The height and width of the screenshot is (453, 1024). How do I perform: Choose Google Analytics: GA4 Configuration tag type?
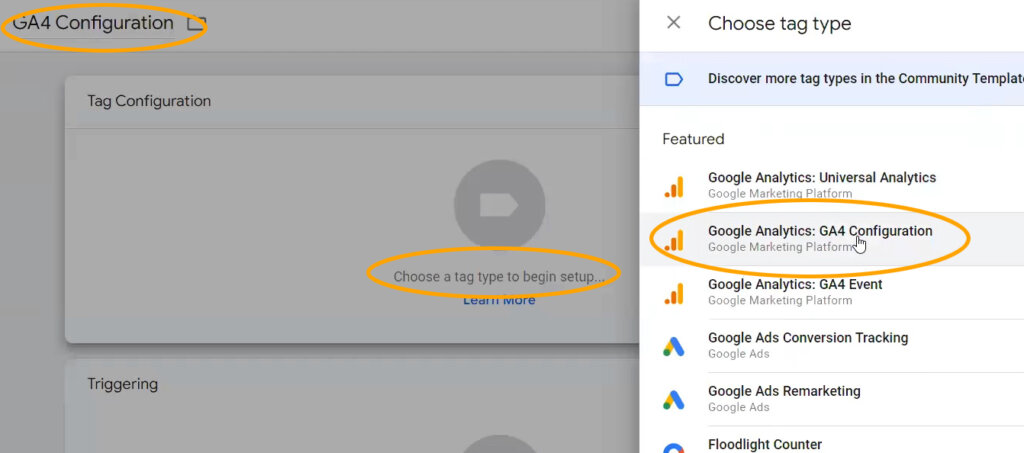coord(831,239)
